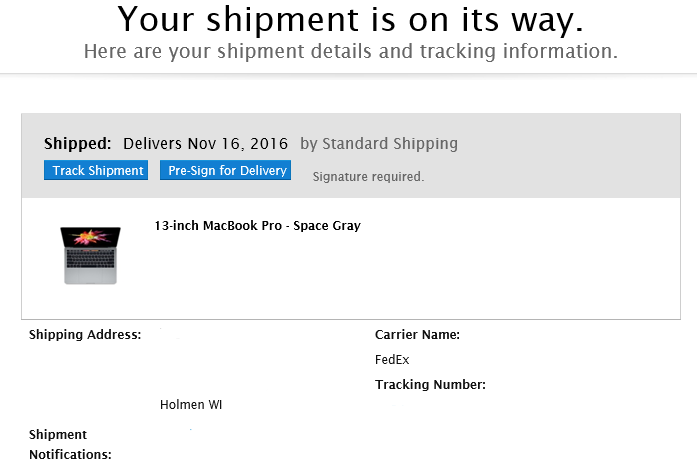This screenshot has height=470, width=697.
Task: Select the 'Holmen WI' address line
Action: [191, 405]
